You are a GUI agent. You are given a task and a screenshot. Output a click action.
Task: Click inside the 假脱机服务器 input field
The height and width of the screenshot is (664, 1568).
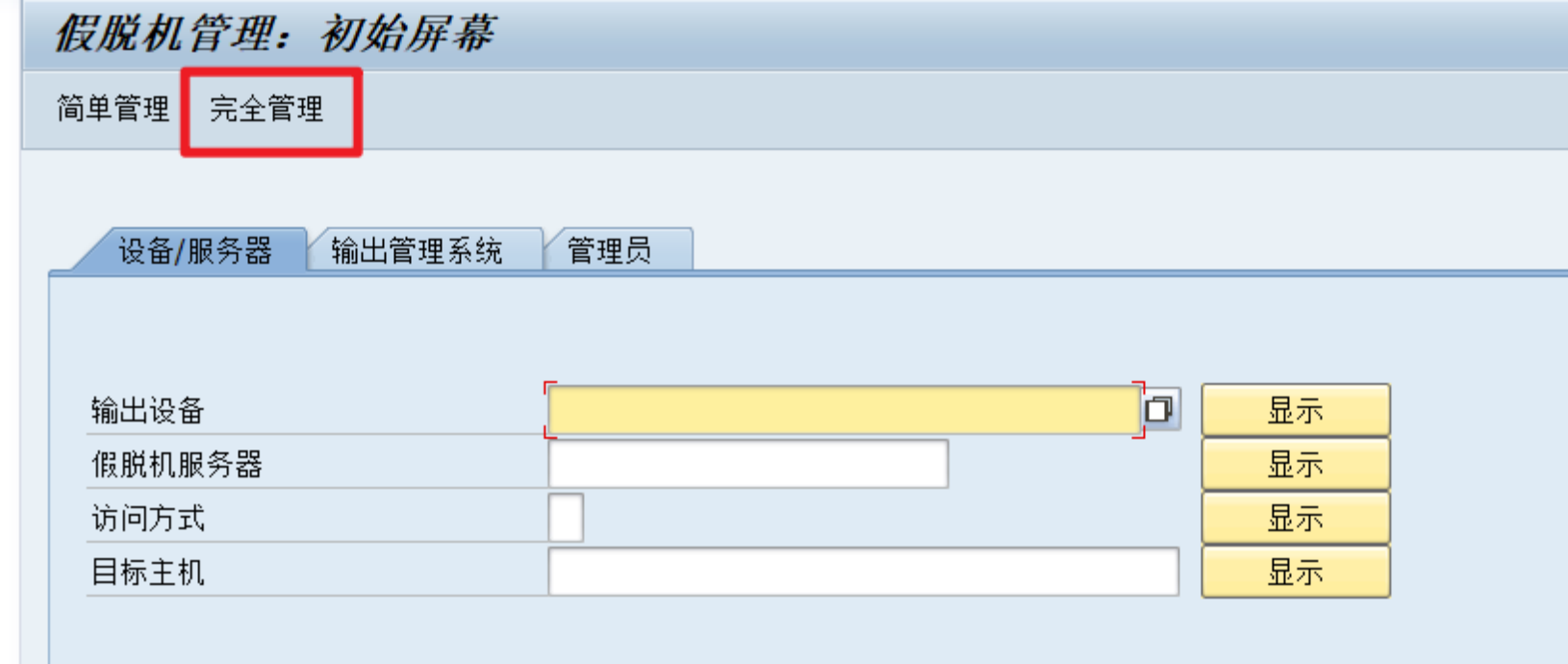pos(750,463)
